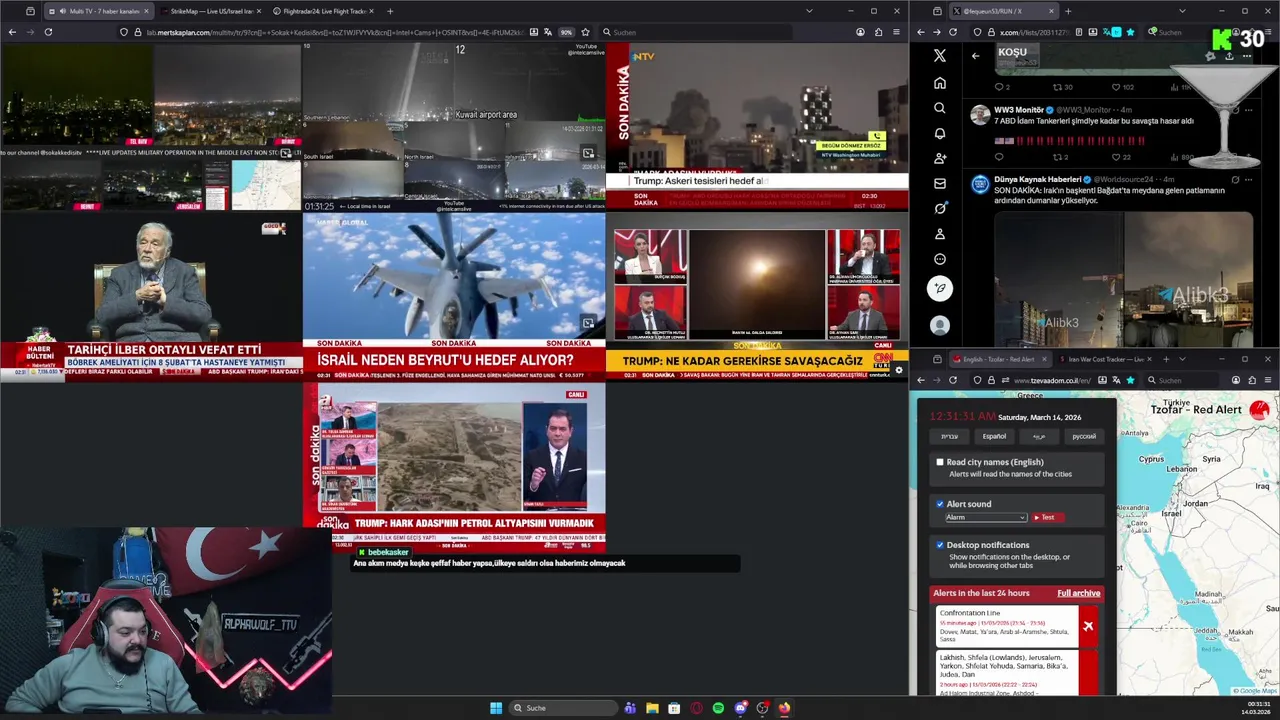Reload the Multi TV browser page
The width and height of the screenshot is (1280, 720).
48,32
